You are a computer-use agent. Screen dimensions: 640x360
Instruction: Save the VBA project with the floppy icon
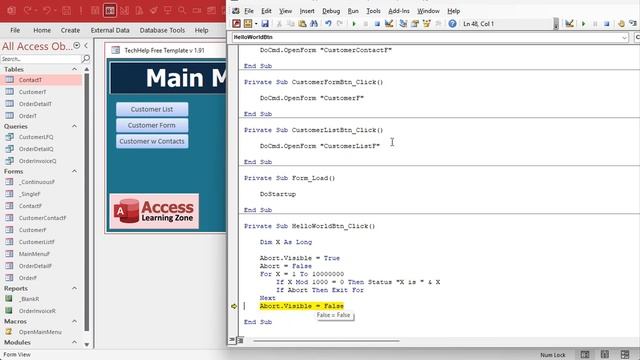[x=265, y=24]
